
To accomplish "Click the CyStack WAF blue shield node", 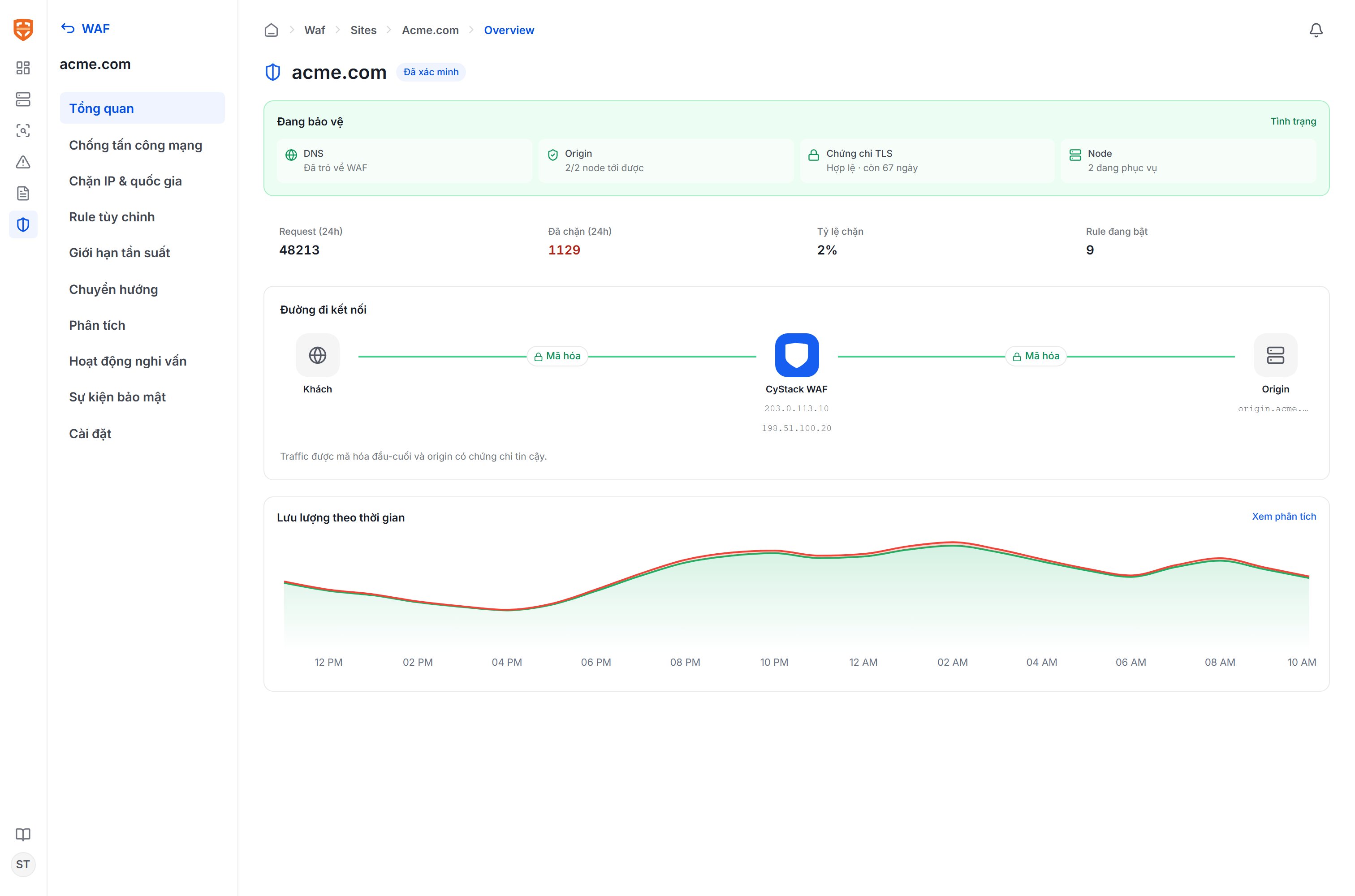I will [796, 355].
